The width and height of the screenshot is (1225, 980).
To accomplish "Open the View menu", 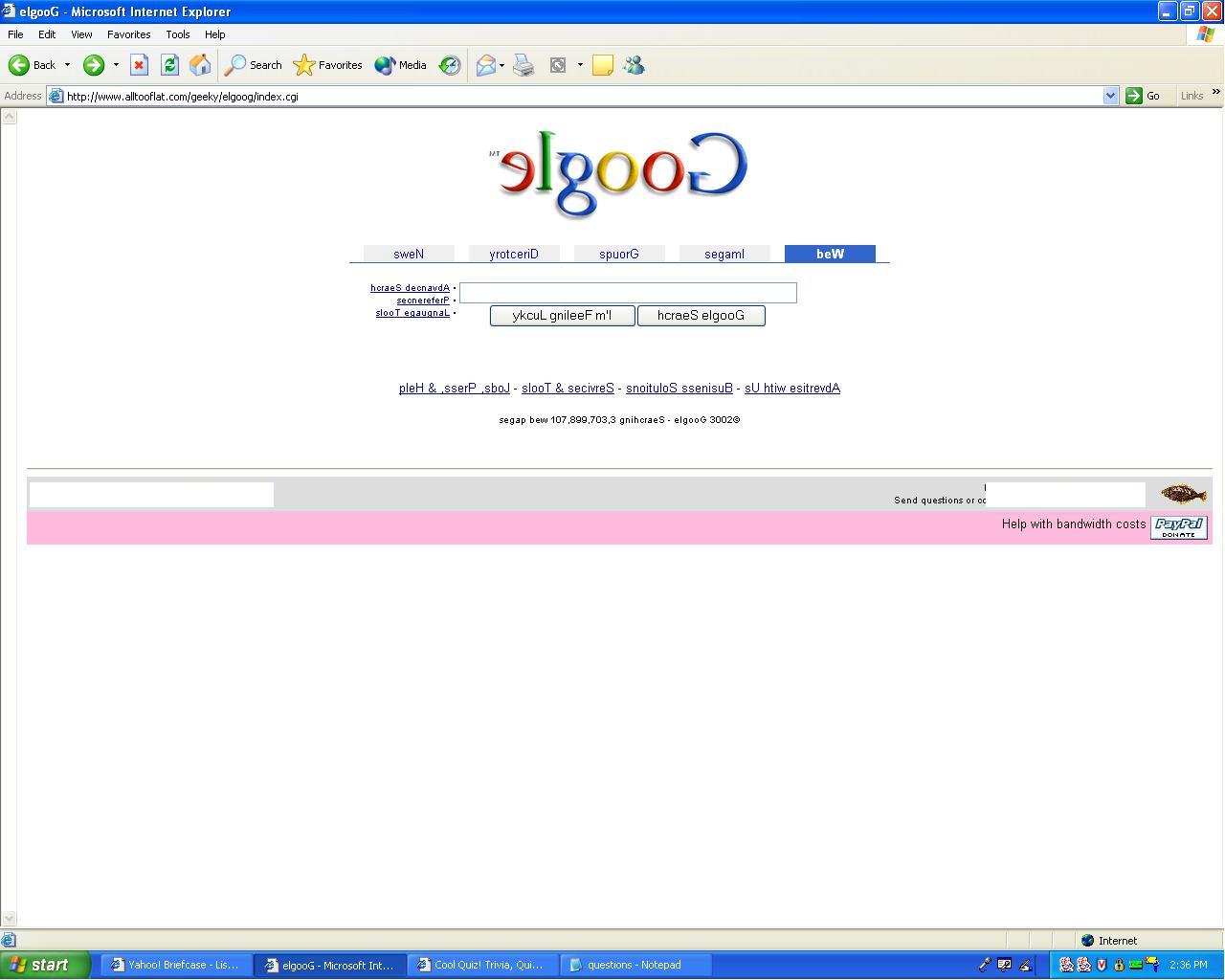I will point(81,34).
